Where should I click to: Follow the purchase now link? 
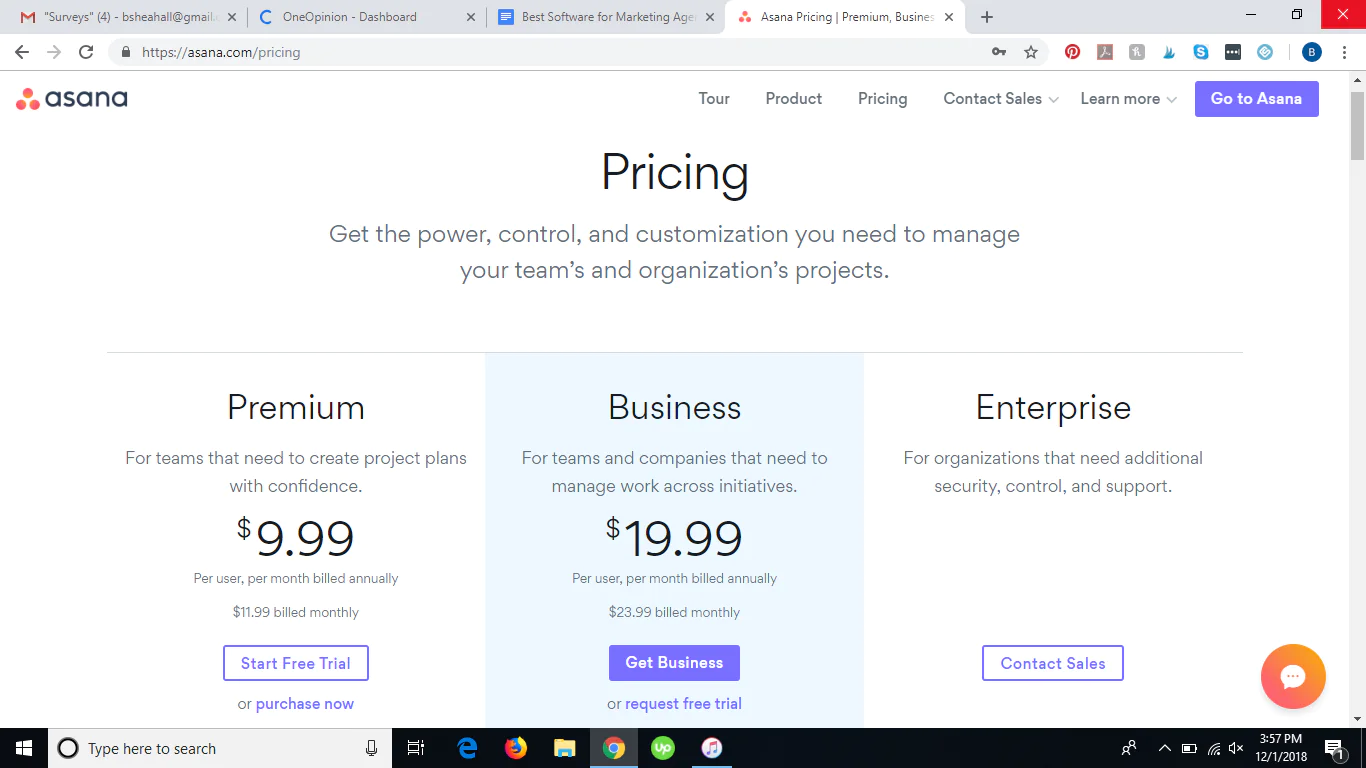[305, 704]
